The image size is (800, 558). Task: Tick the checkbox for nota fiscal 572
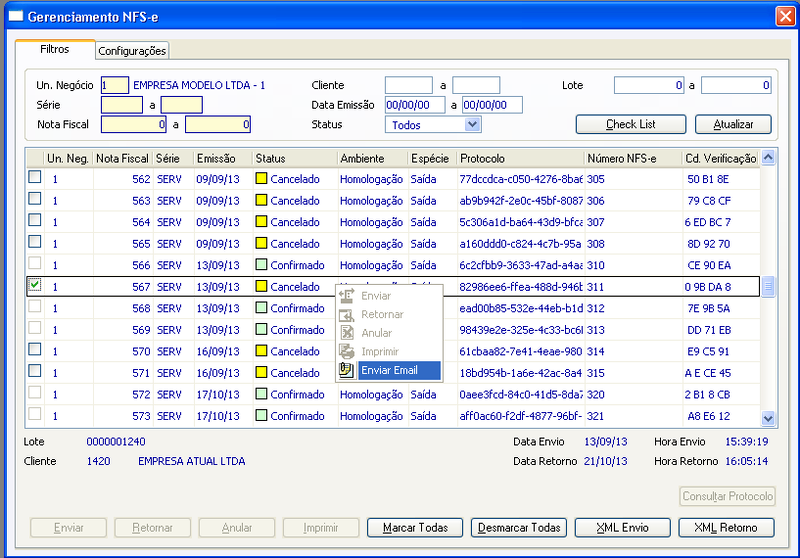(35, 392)
